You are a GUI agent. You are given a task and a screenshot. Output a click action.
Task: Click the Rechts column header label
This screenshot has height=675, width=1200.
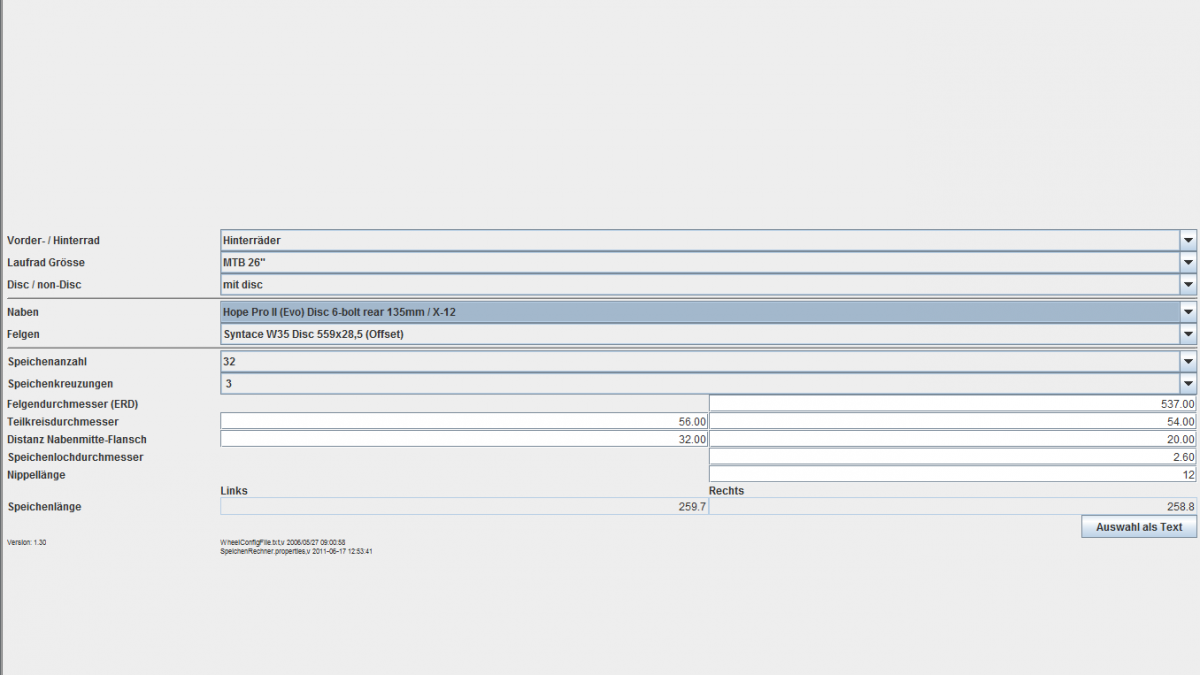(726, 491)
